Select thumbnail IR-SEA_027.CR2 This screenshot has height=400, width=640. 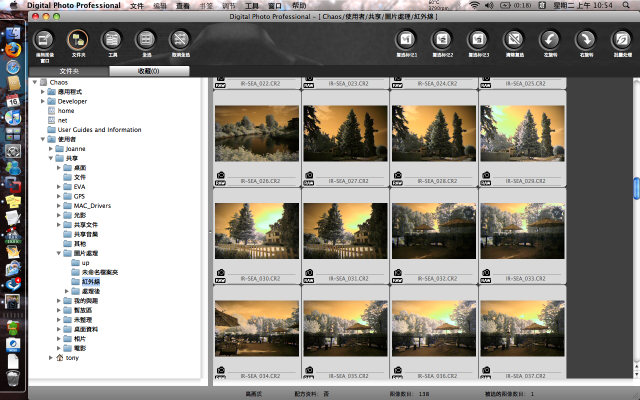pyautogui.click(x=345, y=133)
